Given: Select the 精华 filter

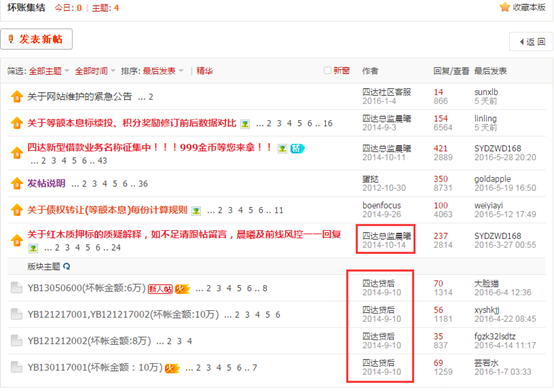Looking at the screenshot, I should [x=205, y=71].
